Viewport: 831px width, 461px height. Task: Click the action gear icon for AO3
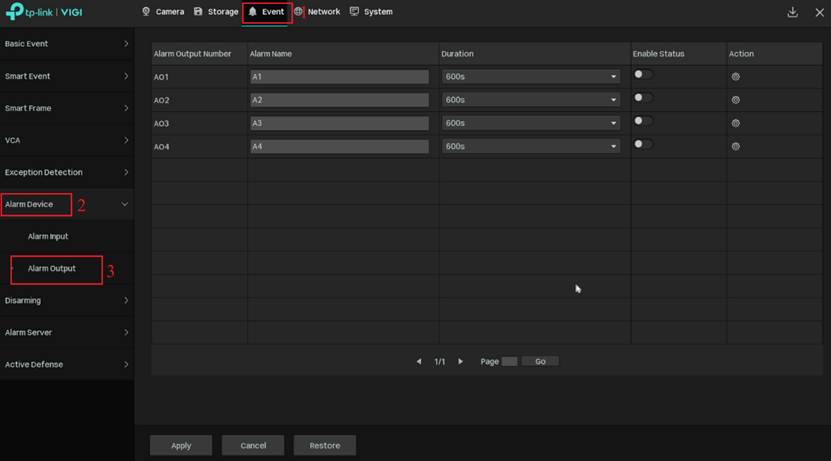[x=735, y=123]
